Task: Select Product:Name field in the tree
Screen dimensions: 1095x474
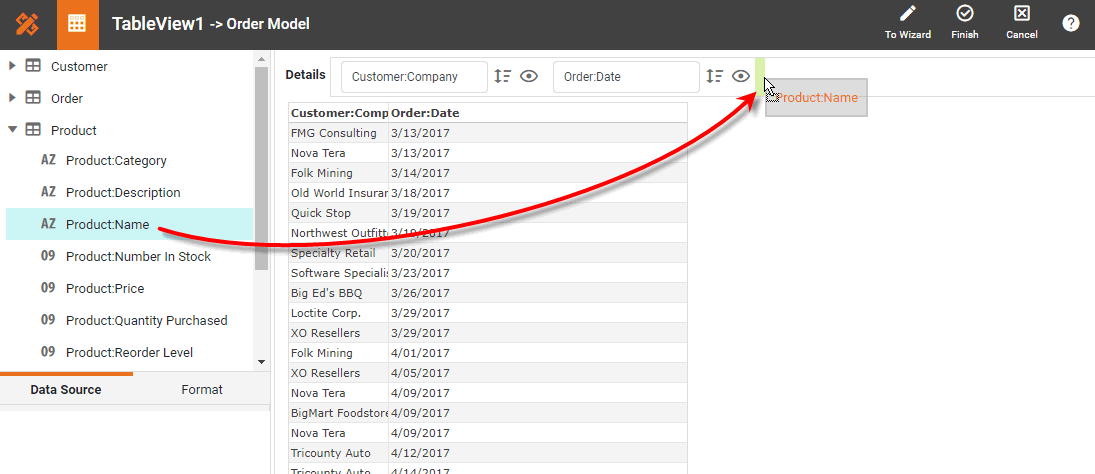Action: [x=107, y=225]
